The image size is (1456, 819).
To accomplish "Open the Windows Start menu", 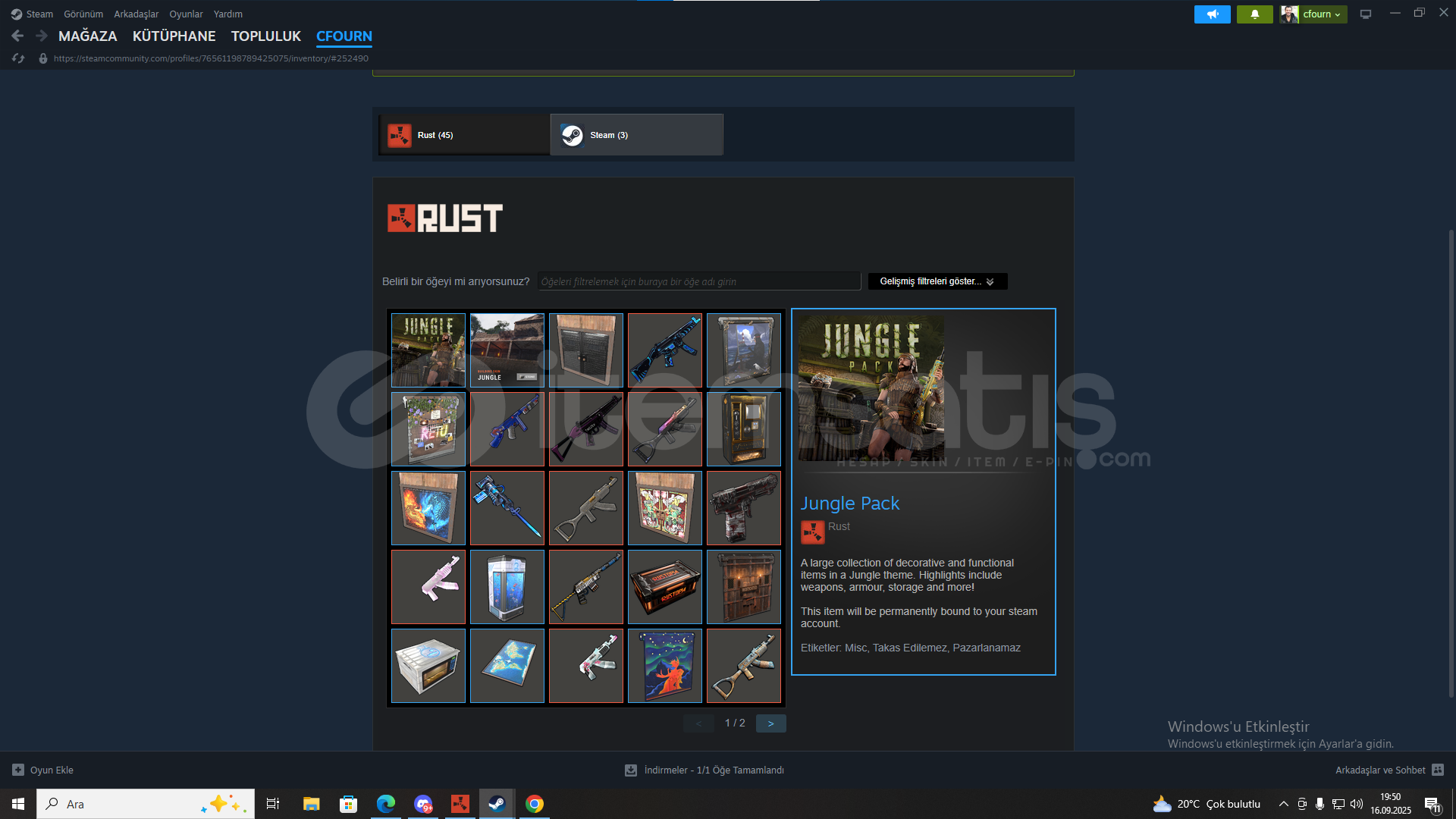I will tap(18, 804).
